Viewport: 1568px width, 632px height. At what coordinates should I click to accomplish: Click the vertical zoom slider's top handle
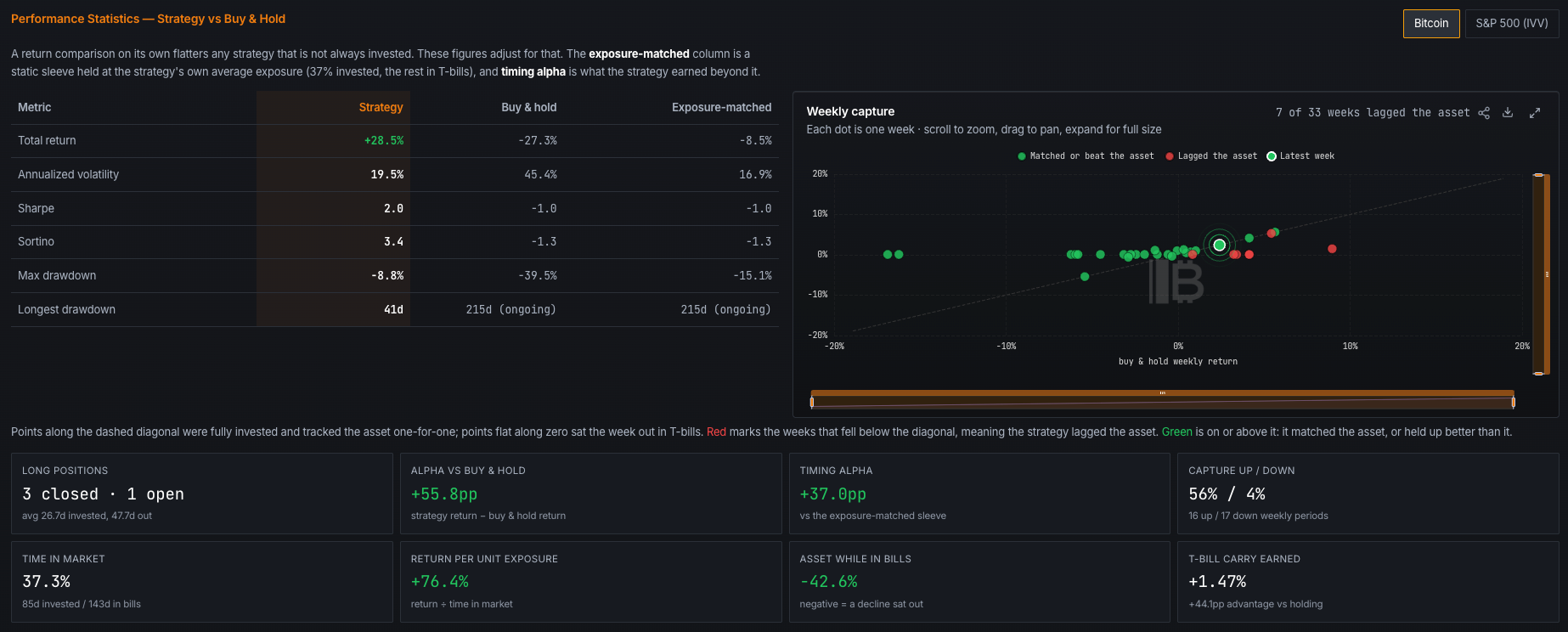(x=1538, y=175)
